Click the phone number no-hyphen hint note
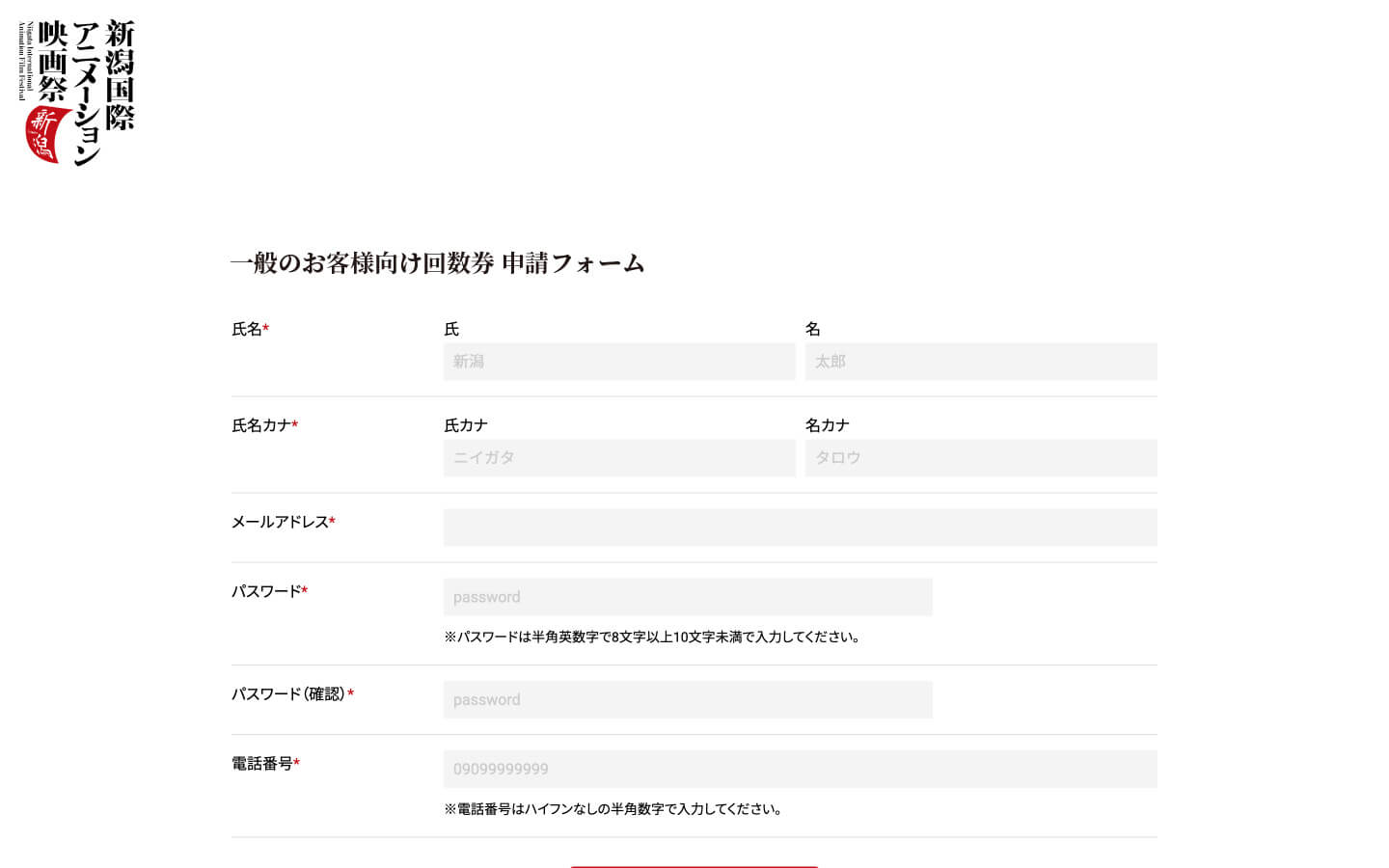 pos(613,809)
